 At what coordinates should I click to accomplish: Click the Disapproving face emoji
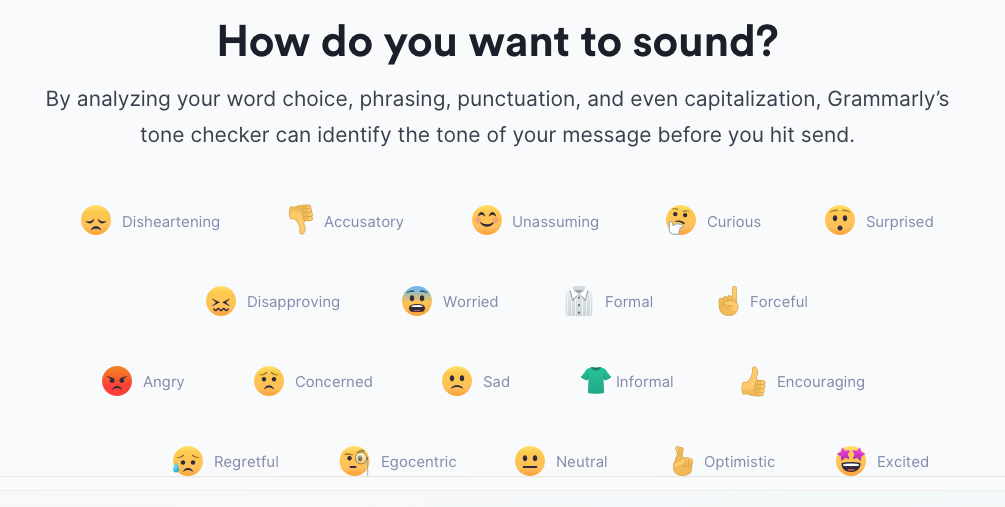pyautogui.click(x=221, y=301)
